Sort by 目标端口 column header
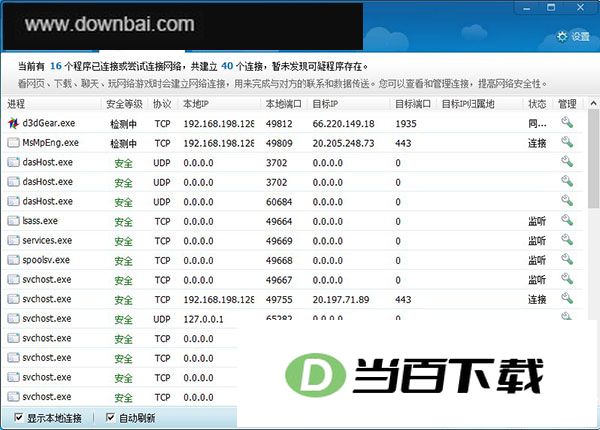This screenshot has height=430, width=600. pyautogui.click(x=413, y=104)
